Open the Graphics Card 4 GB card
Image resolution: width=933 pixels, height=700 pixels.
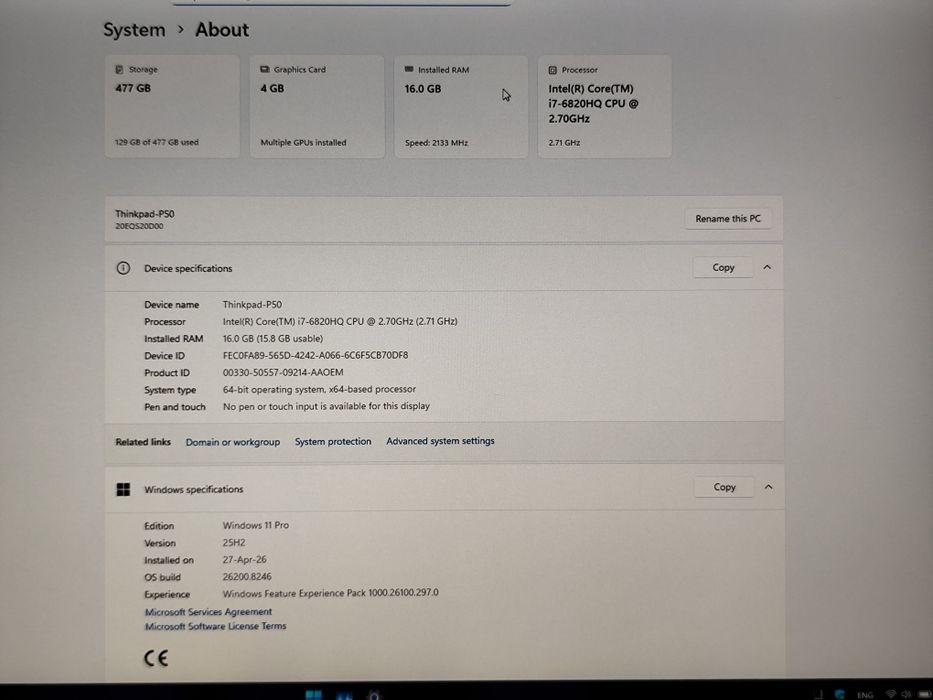317,107
